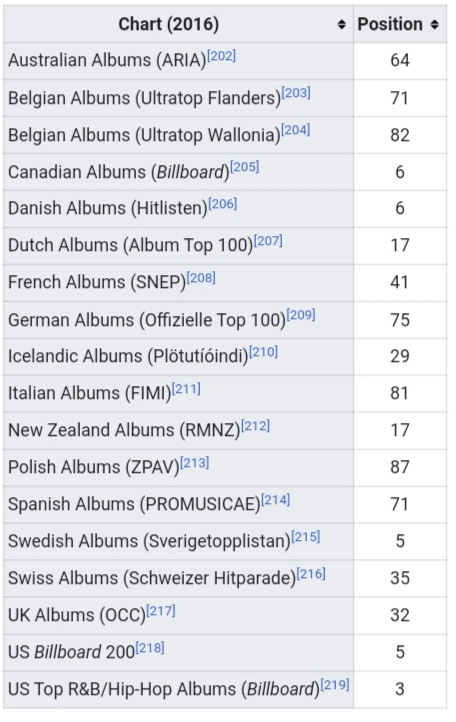Screen dimensions: 456x722
Task: Follow reference 212 for New Zealand Albums
Action: point(256,426)
